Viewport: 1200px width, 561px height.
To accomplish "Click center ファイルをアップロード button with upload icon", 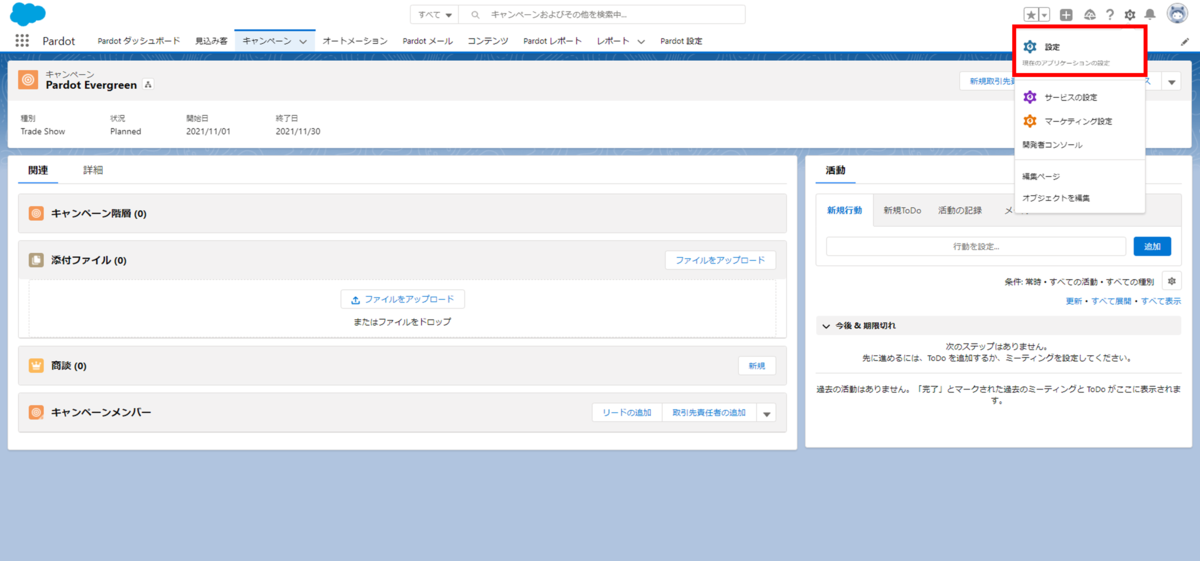I will click(x=403, y=299).
